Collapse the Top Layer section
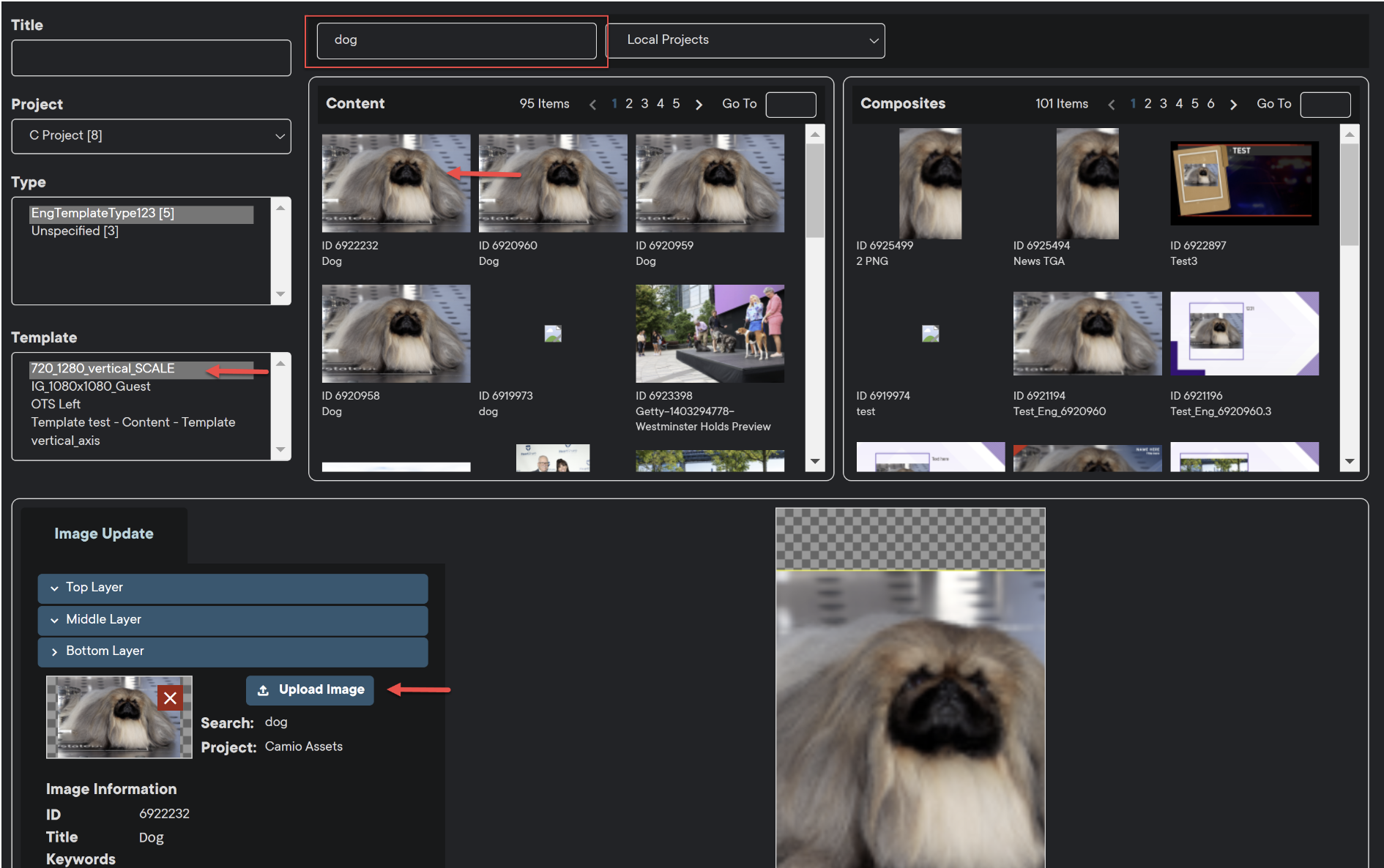Viewport: 1384px width, 868px height. pyautogui.click(x=233, y=588)
